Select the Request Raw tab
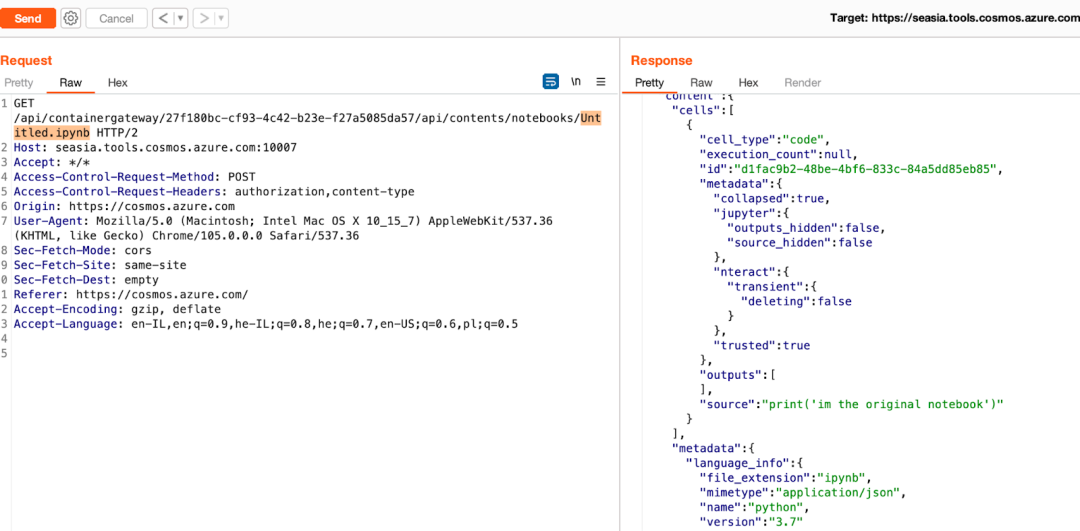The width and height of the screenshot is (1080, 531). (x=71, y=83)
